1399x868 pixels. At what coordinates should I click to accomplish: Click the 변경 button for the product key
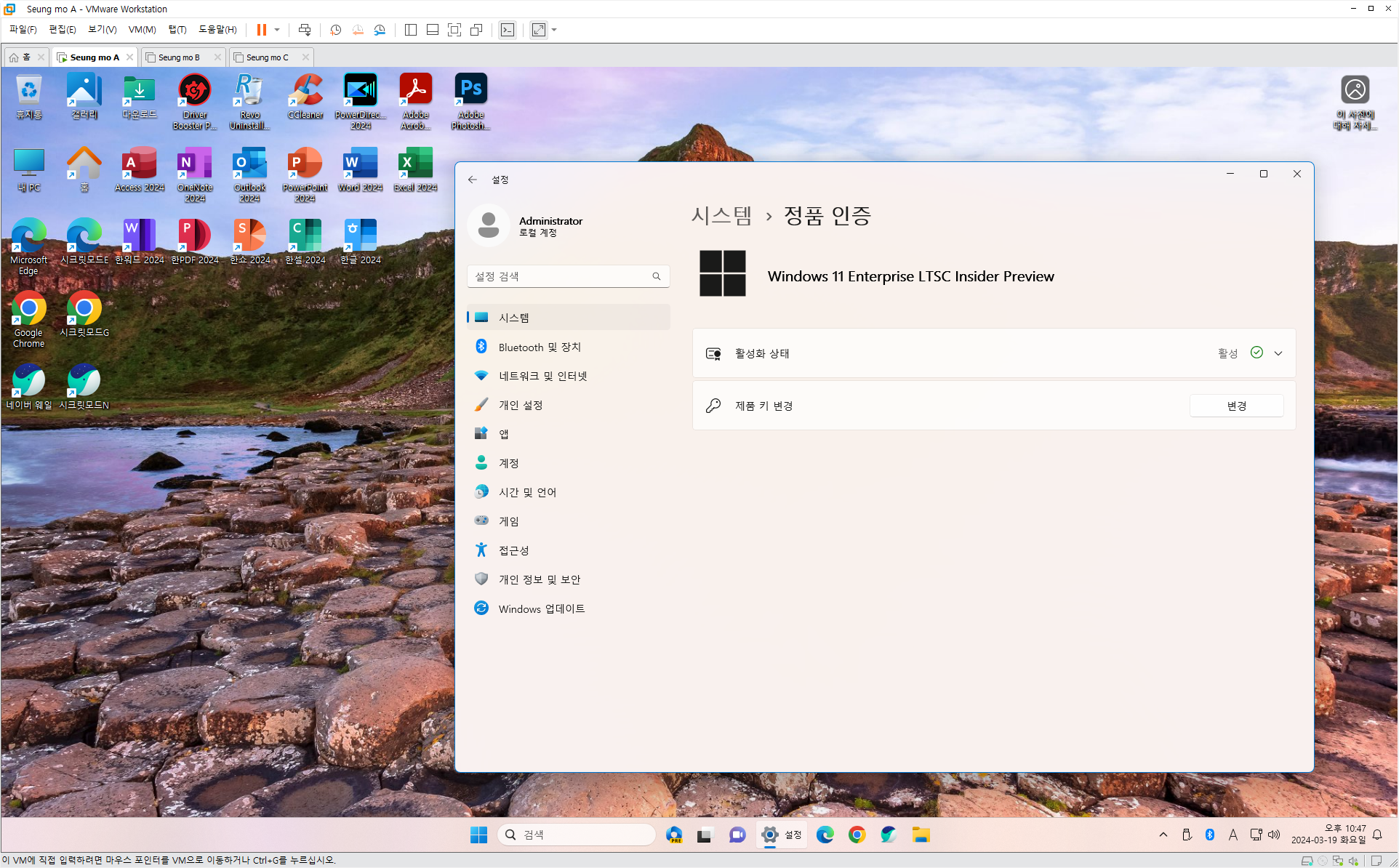coord(1236,406)
